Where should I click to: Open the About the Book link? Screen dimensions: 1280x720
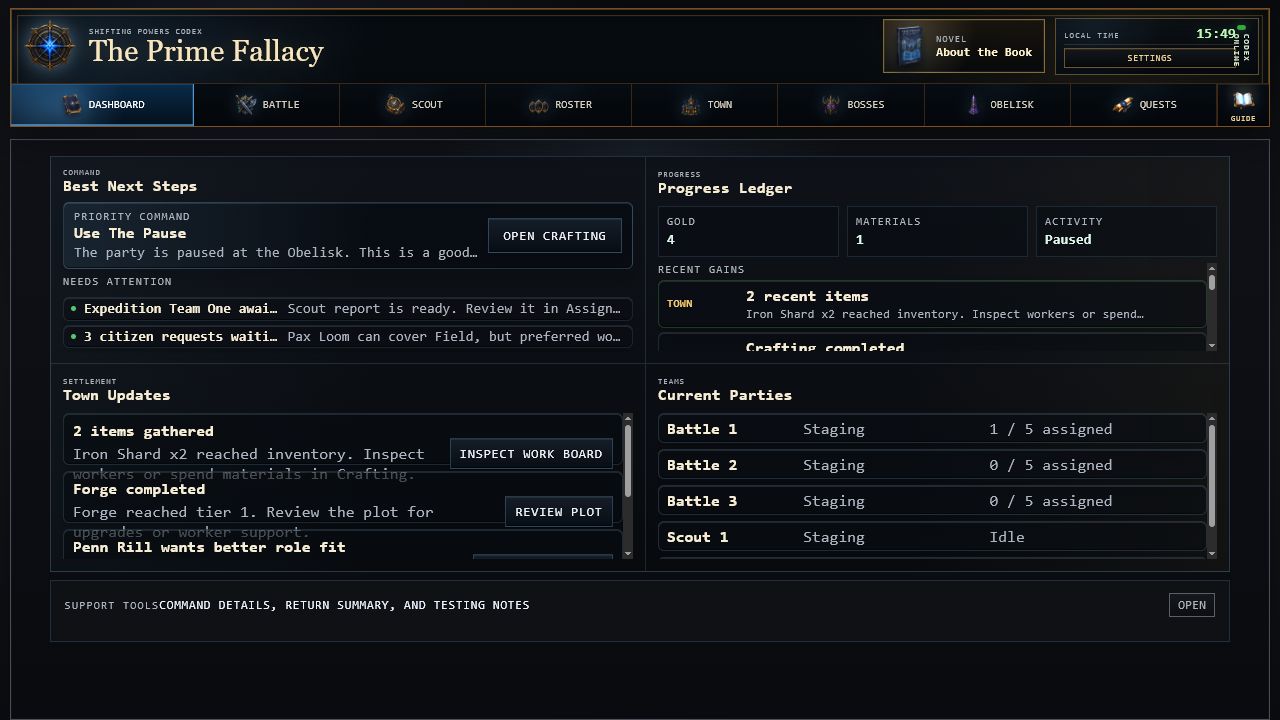pyautogui.click(x=964, y=46)
